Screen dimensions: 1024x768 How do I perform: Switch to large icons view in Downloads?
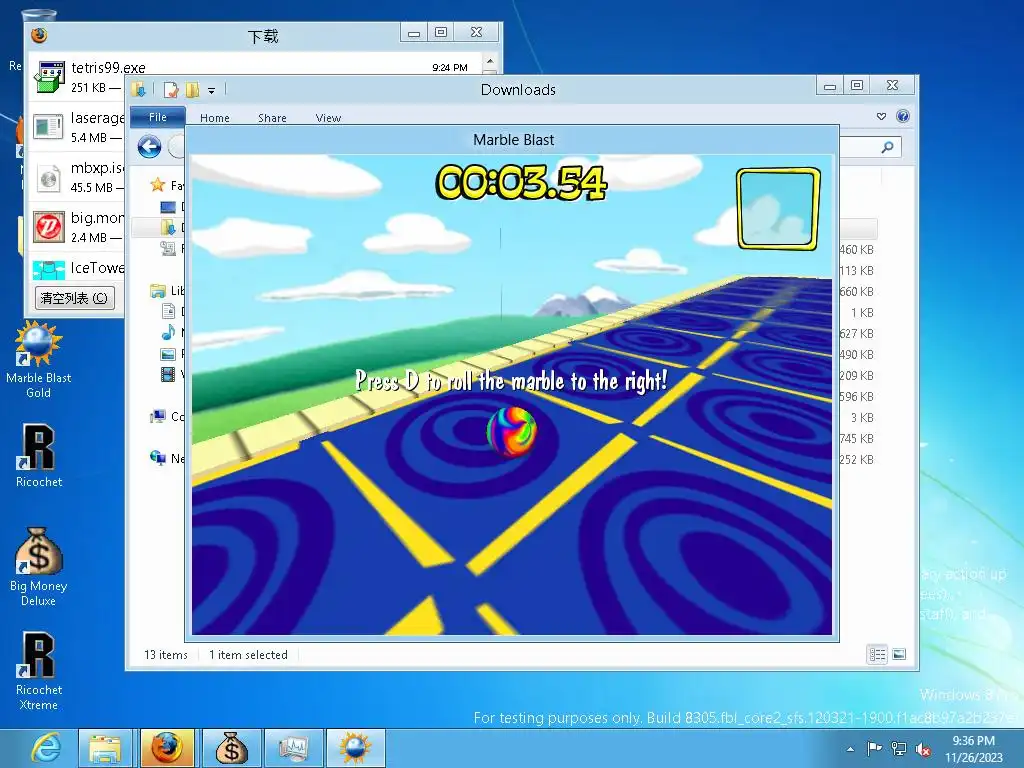(x=899, y=654)
